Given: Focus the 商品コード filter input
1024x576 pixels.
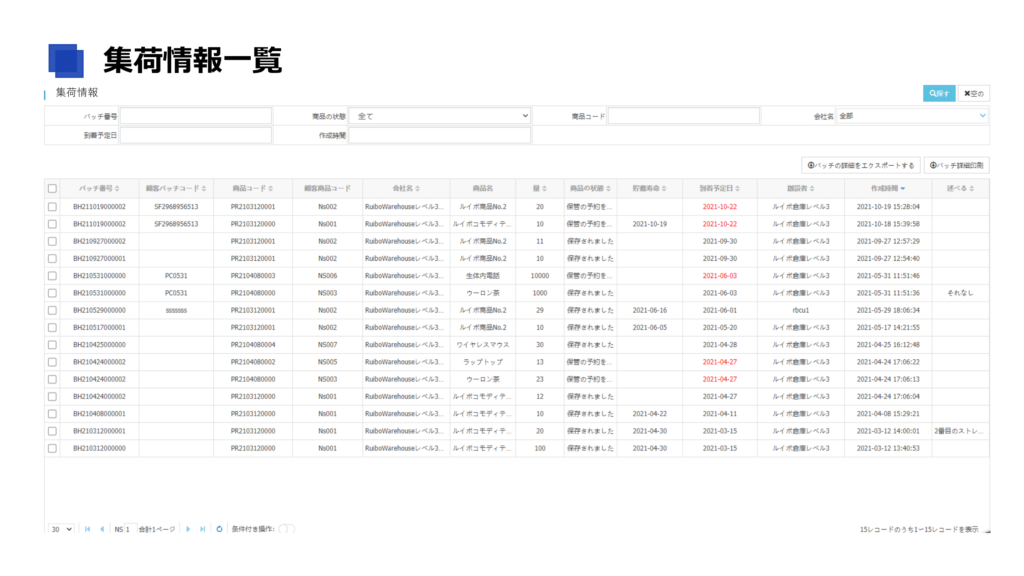Looking at the screenshot, I should point(684,116).
